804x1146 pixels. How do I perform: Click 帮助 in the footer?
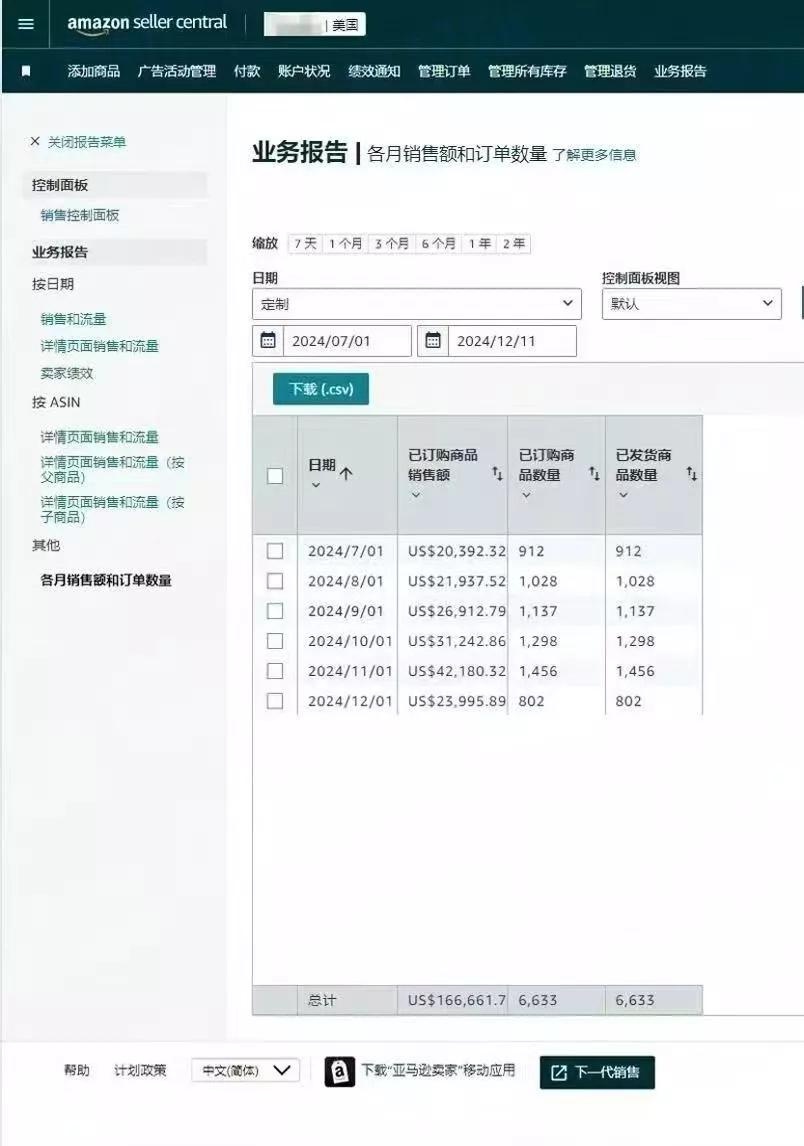click(77, 1070)
